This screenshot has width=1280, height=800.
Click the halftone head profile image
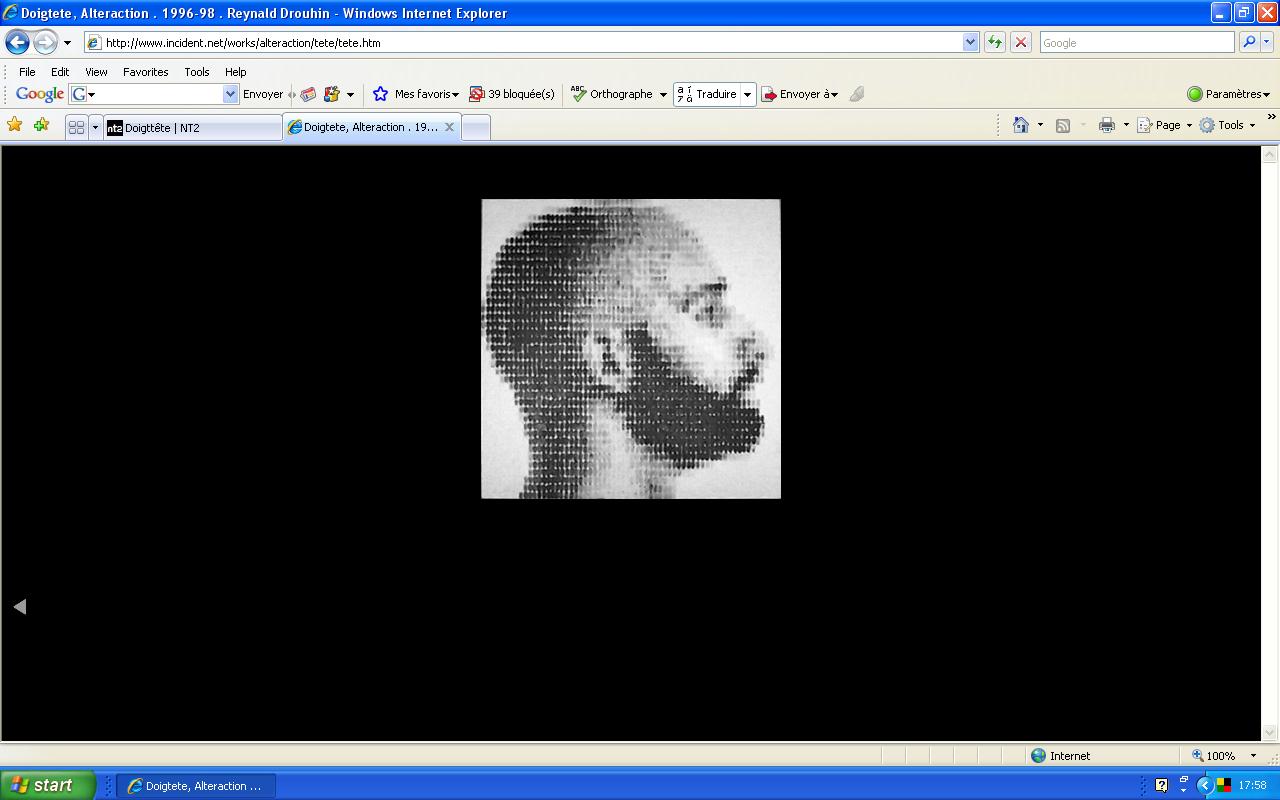tap(631, 349)
